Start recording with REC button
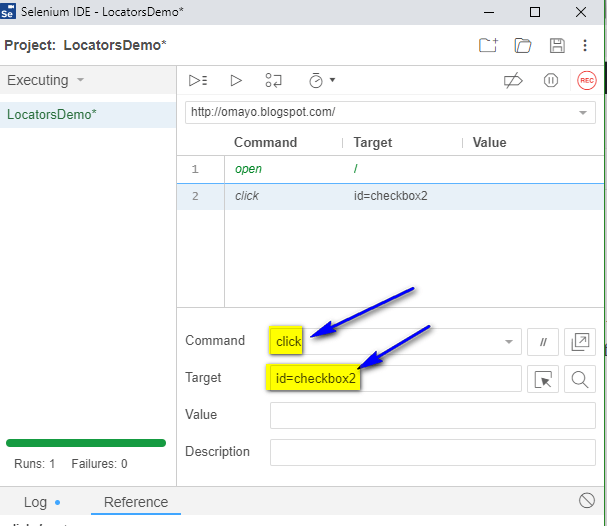 pyautogui.click(x=586, y=81)
